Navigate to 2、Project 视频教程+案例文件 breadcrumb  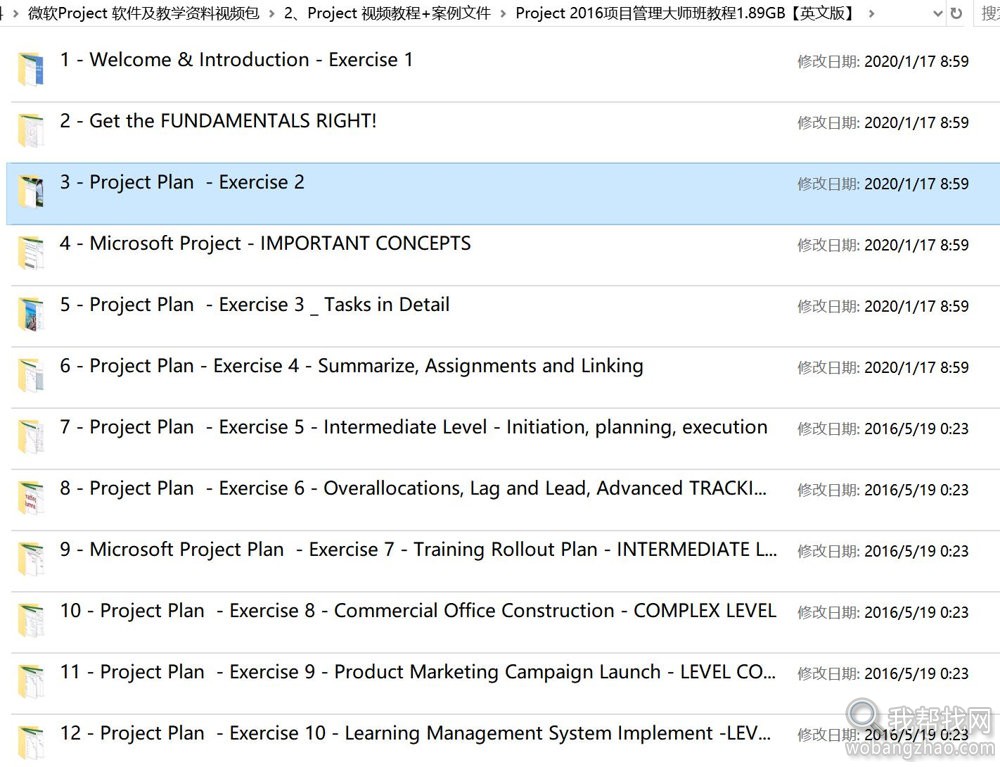[387, 13]
